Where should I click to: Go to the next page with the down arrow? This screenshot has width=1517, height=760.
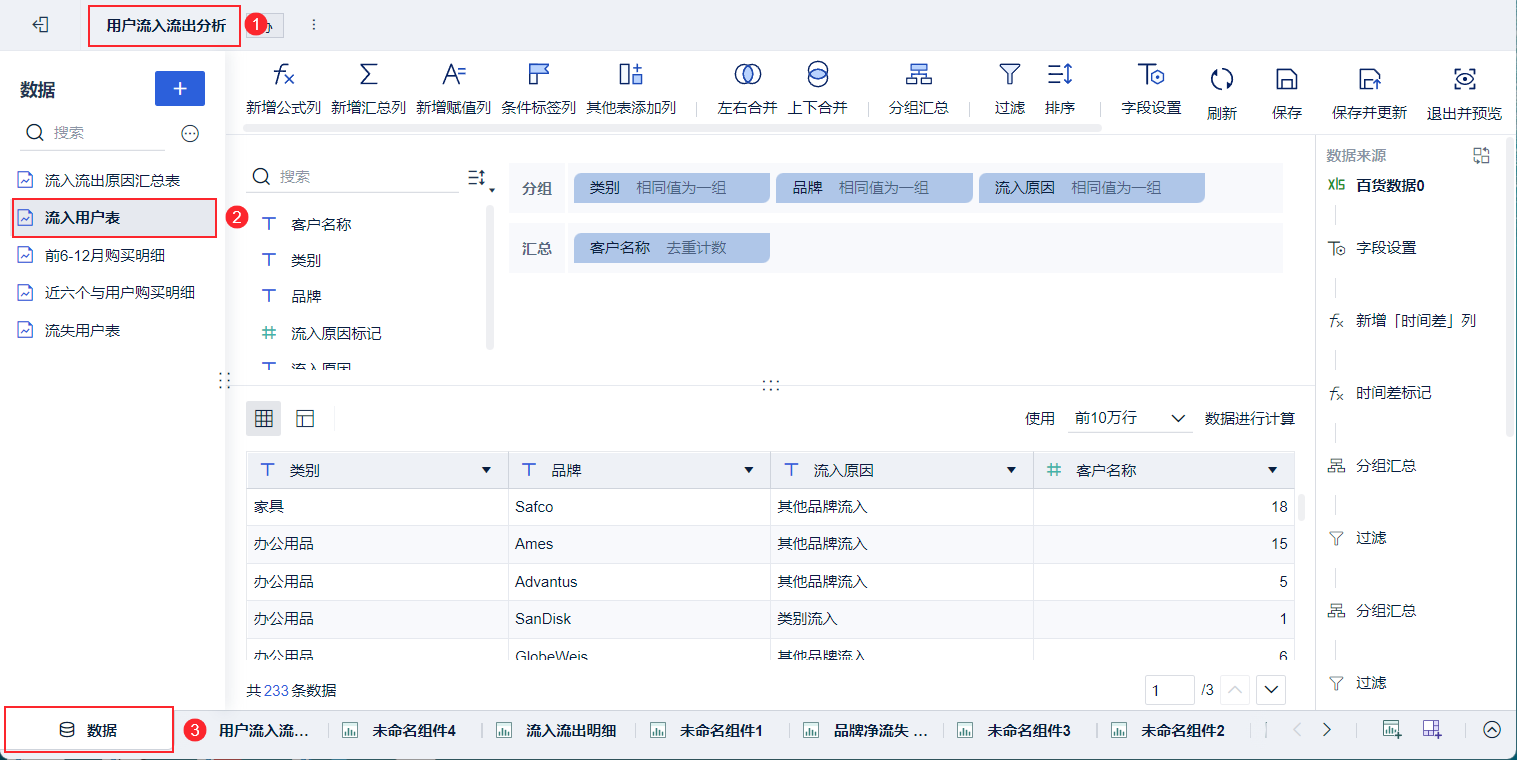point(1271,690)
